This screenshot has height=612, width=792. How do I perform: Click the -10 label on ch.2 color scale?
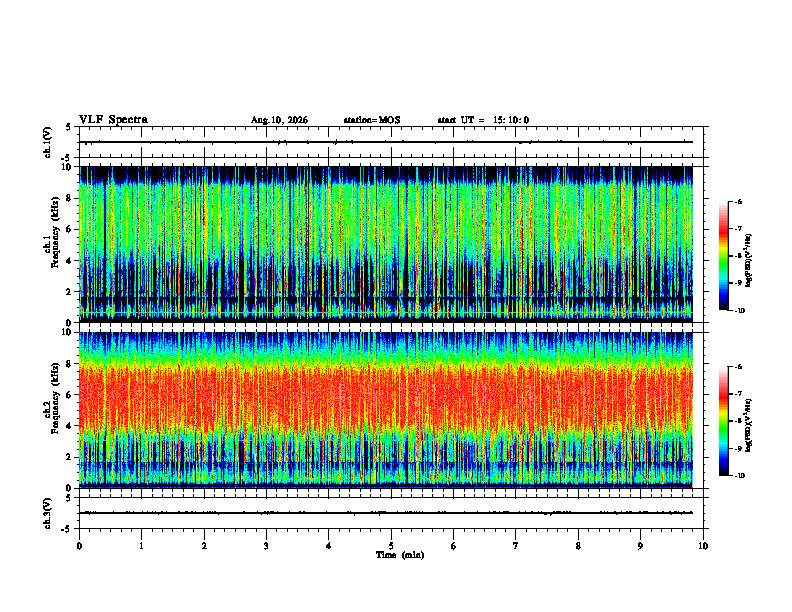click(x=739, y=476)
